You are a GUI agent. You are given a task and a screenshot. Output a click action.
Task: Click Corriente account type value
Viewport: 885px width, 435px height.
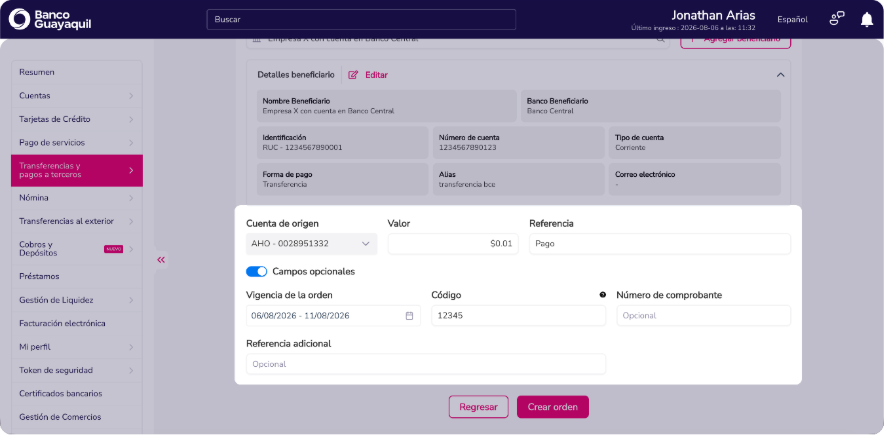pos(630,148)
